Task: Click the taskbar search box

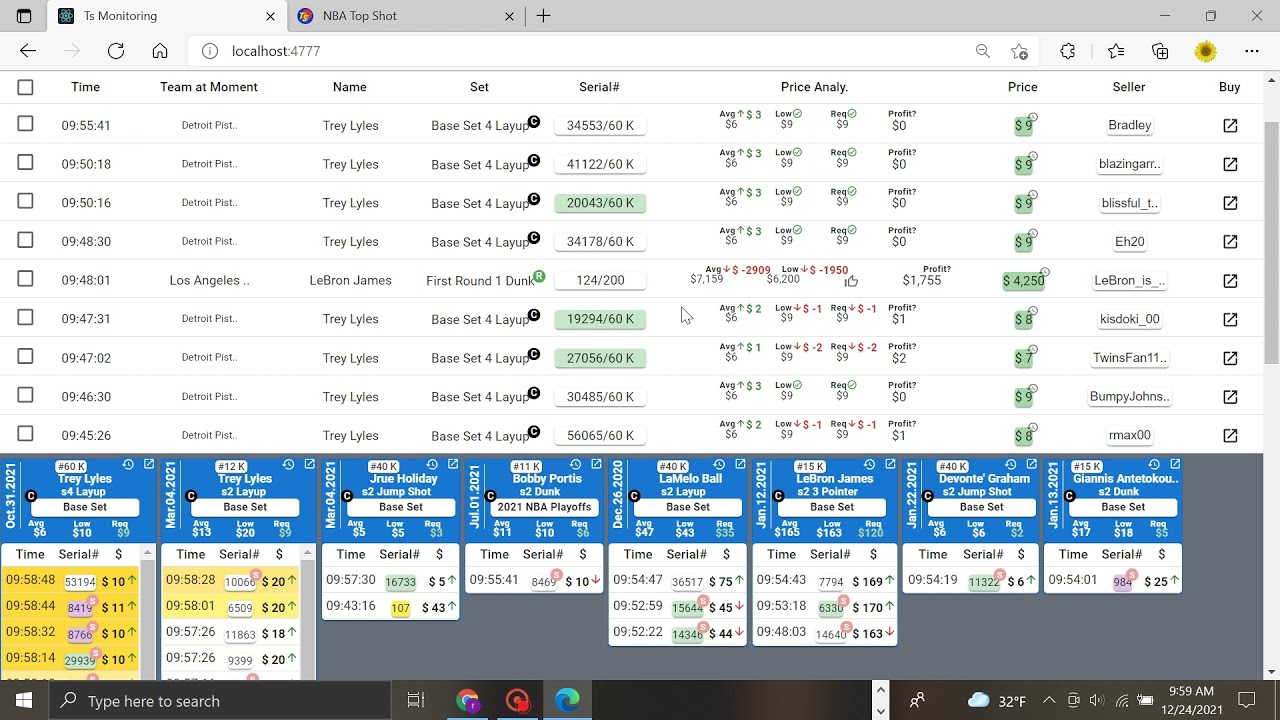Action: 219,701
